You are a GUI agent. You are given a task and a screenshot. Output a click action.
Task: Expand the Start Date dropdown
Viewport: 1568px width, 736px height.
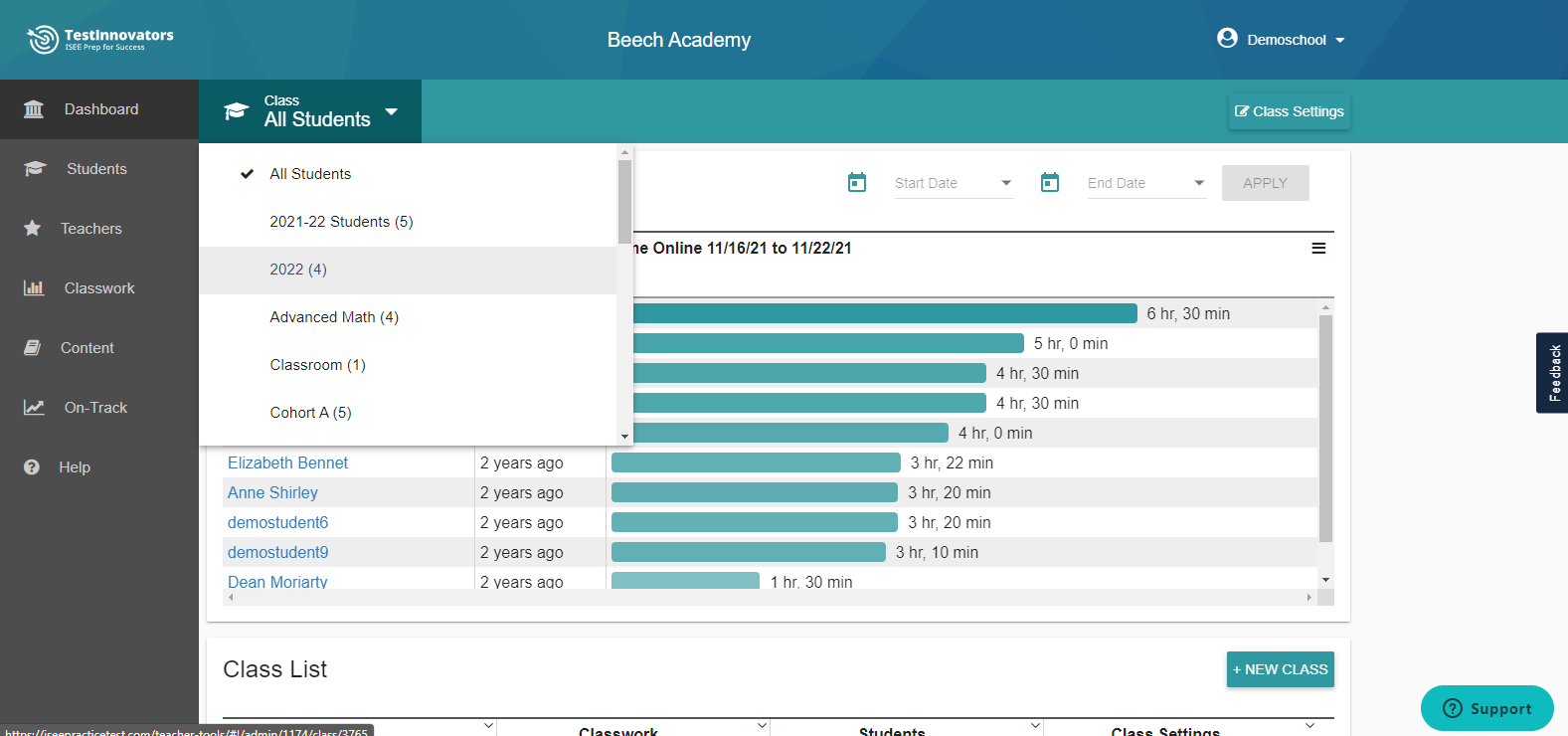coord(954,183)
